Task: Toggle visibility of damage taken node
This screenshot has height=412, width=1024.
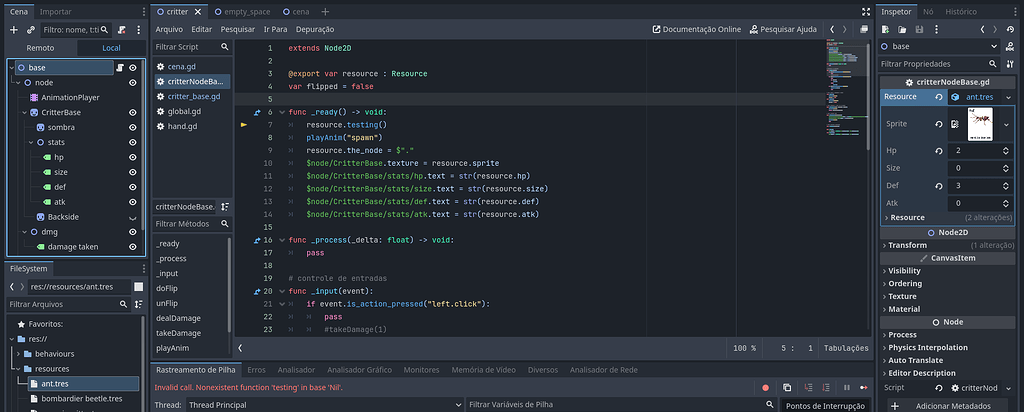Action: pos(133,247)
